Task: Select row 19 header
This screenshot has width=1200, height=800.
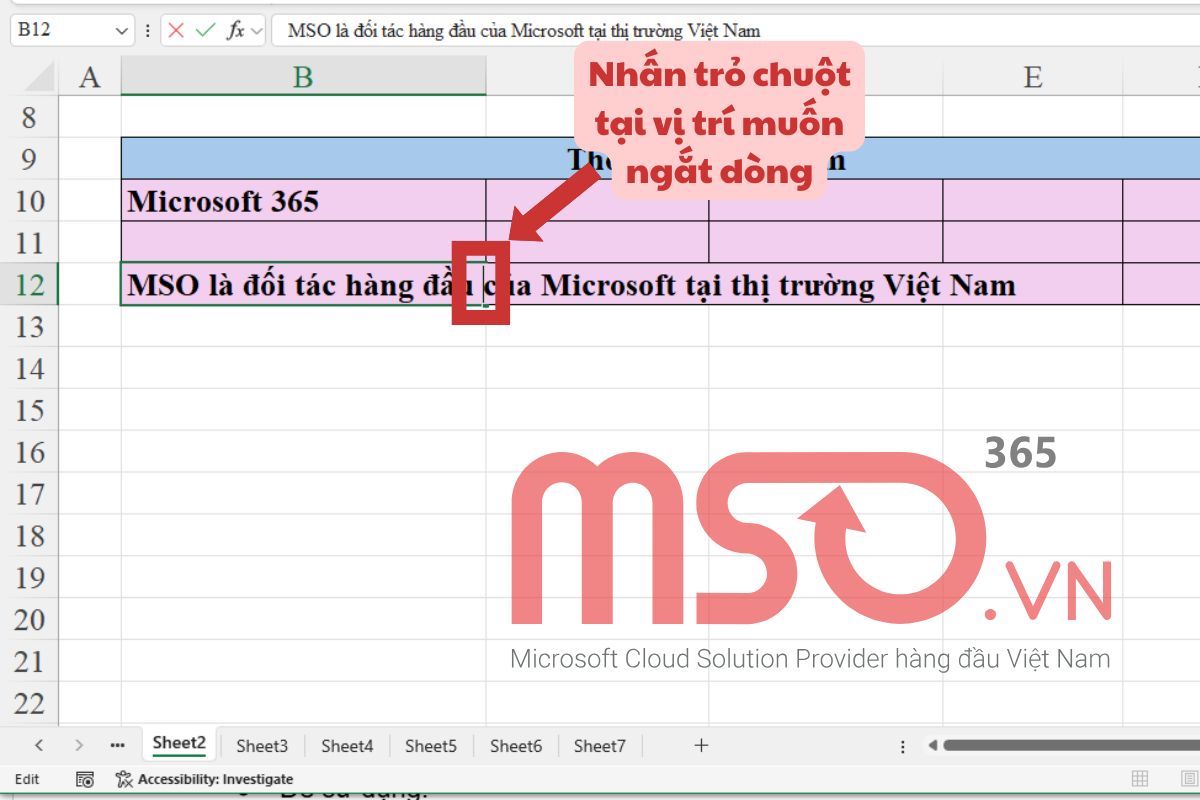Action: pos(29,578)
